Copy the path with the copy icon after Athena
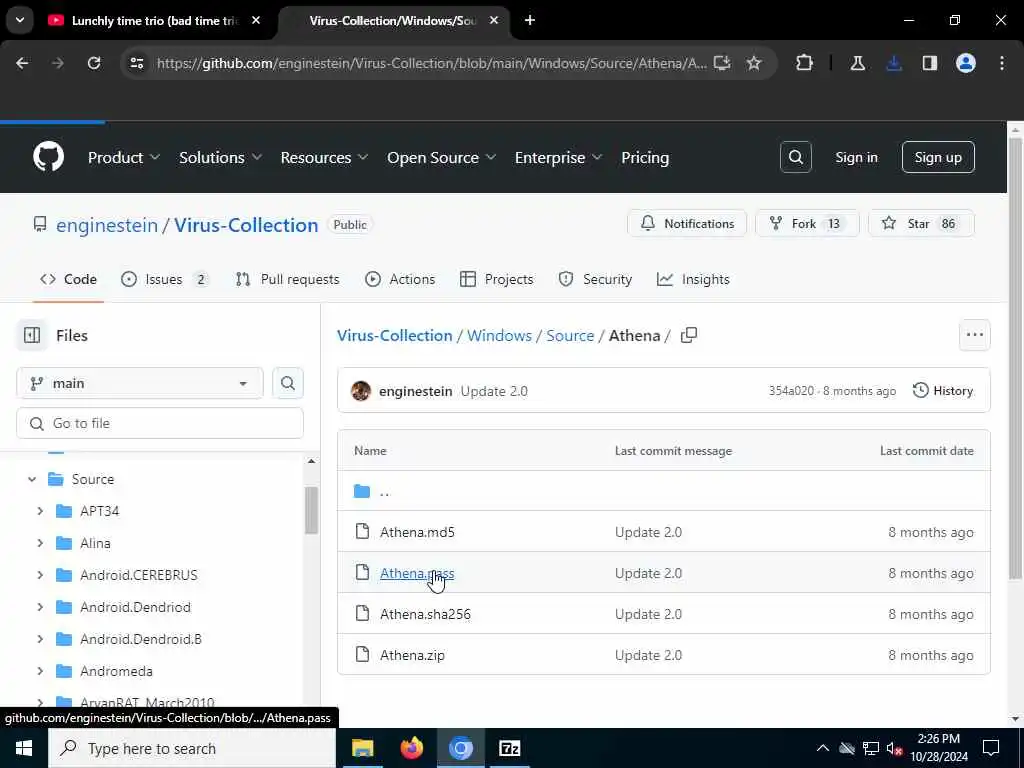 pyautogui.click(x=689, y=335)
